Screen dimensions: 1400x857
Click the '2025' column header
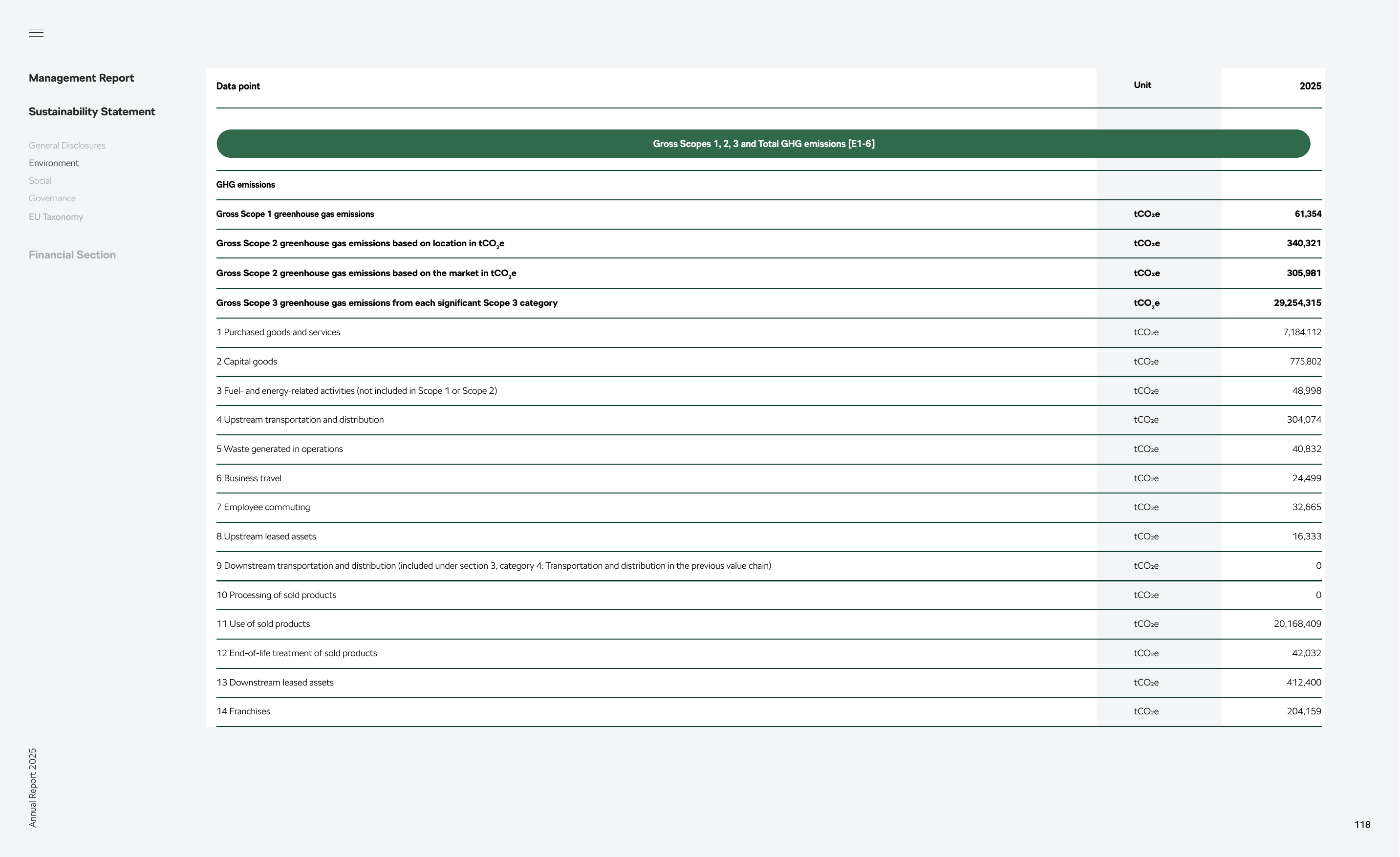1310,86
